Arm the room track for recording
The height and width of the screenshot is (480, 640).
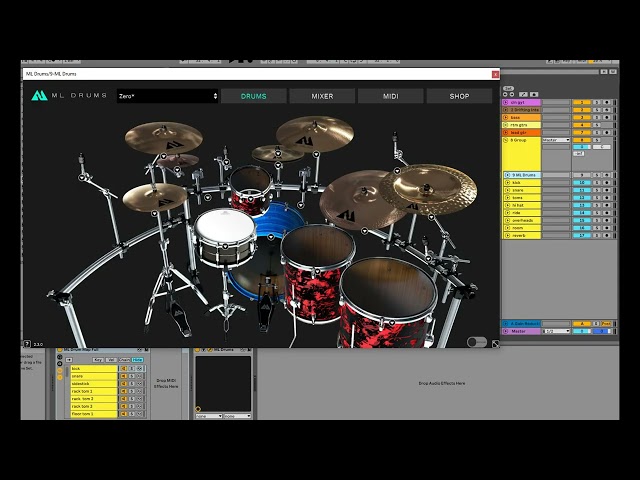607,228
